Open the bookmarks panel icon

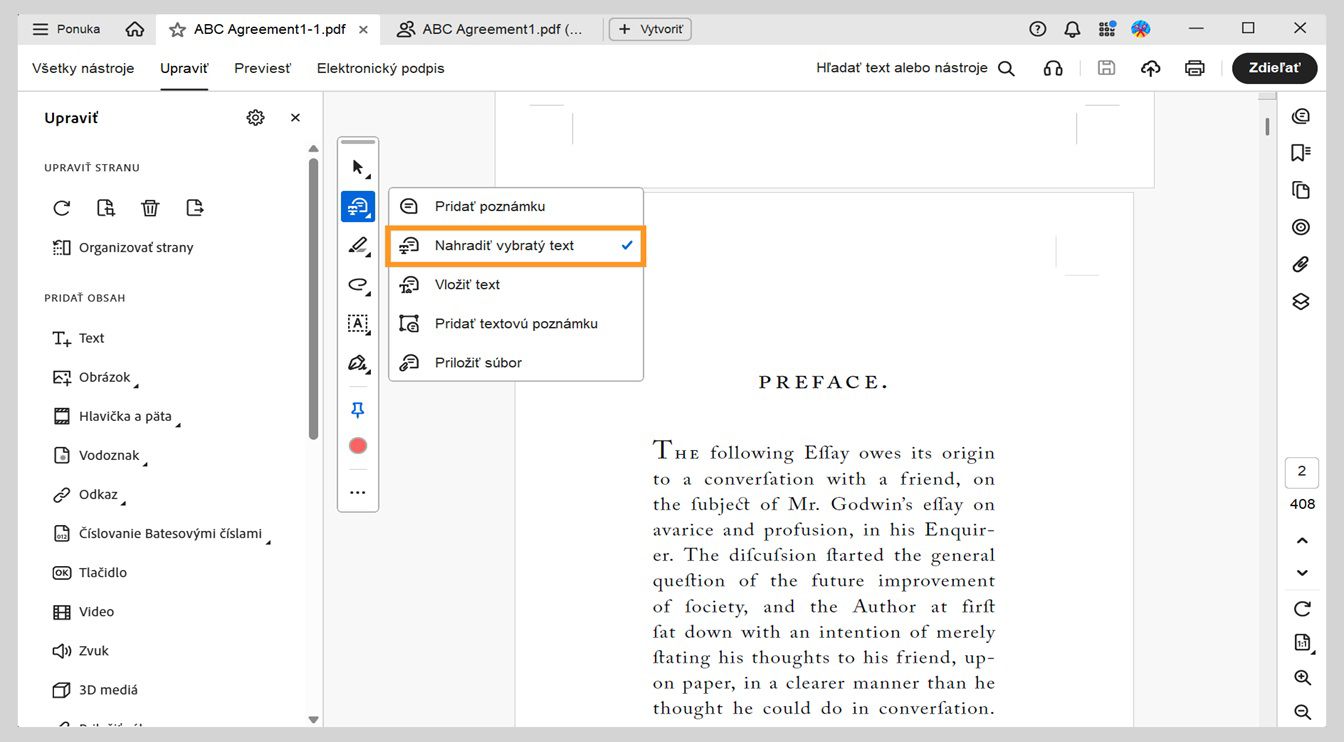click(x=1301, y=153)
